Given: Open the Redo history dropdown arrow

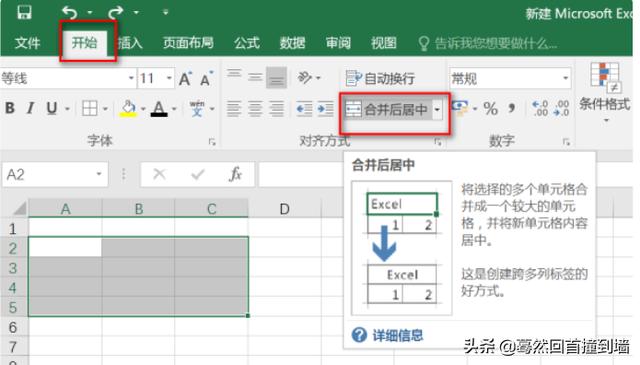Looking at the screenshot, I should click(x=136, y=13).
